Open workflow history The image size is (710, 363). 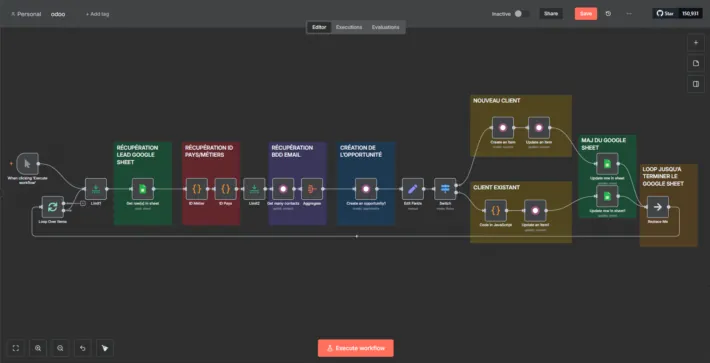(x=608, y=14)
